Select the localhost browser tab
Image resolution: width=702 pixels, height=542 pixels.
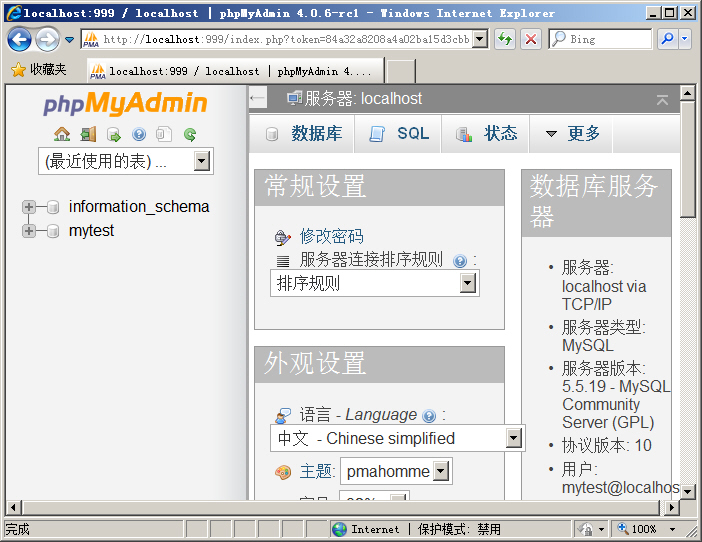tap(236, 71)
